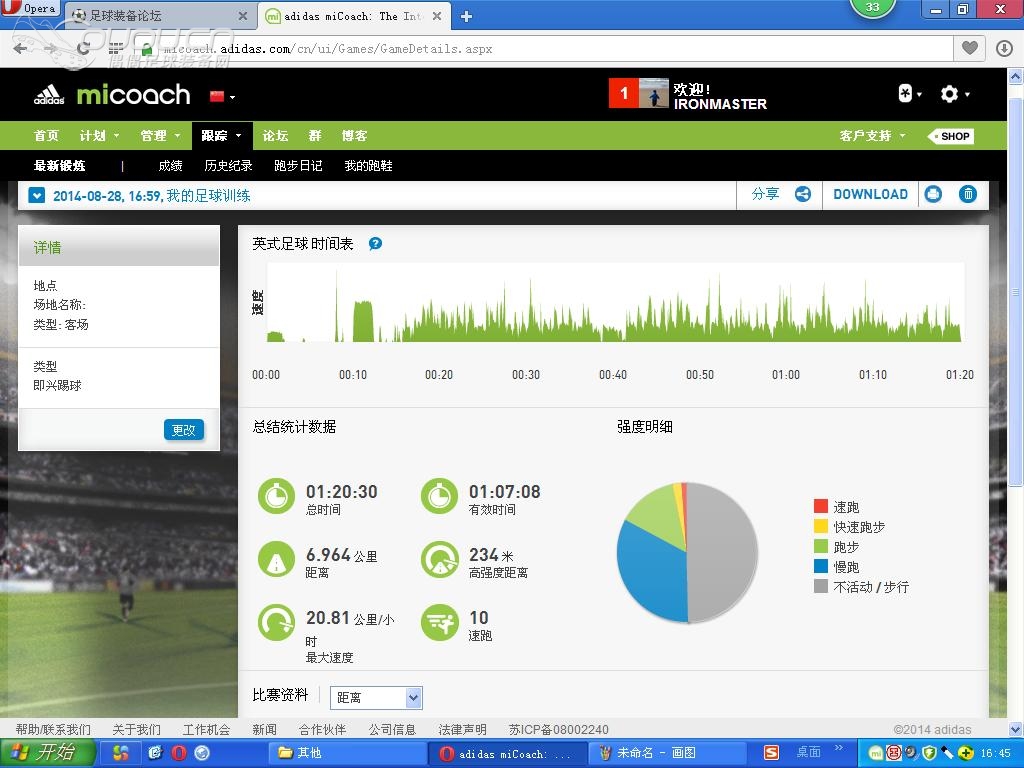Open the settings gear in the header

(948, 94)
